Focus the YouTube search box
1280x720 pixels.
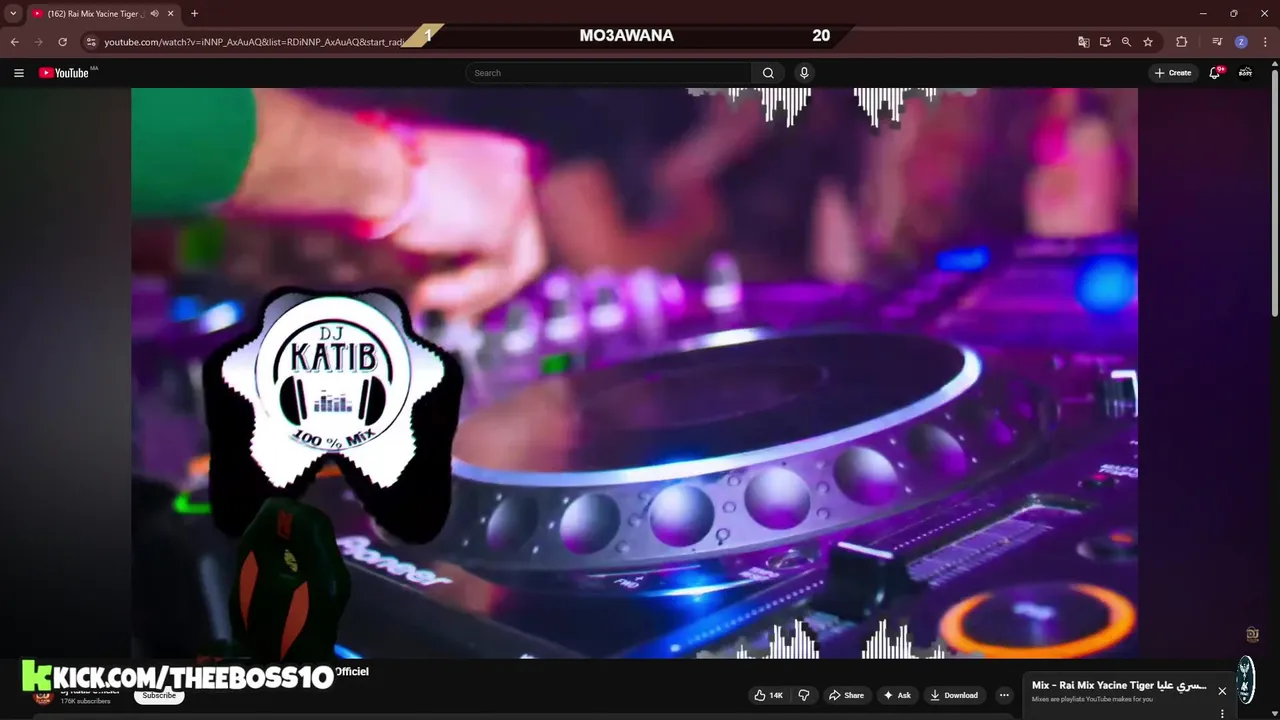click(608, 73)
